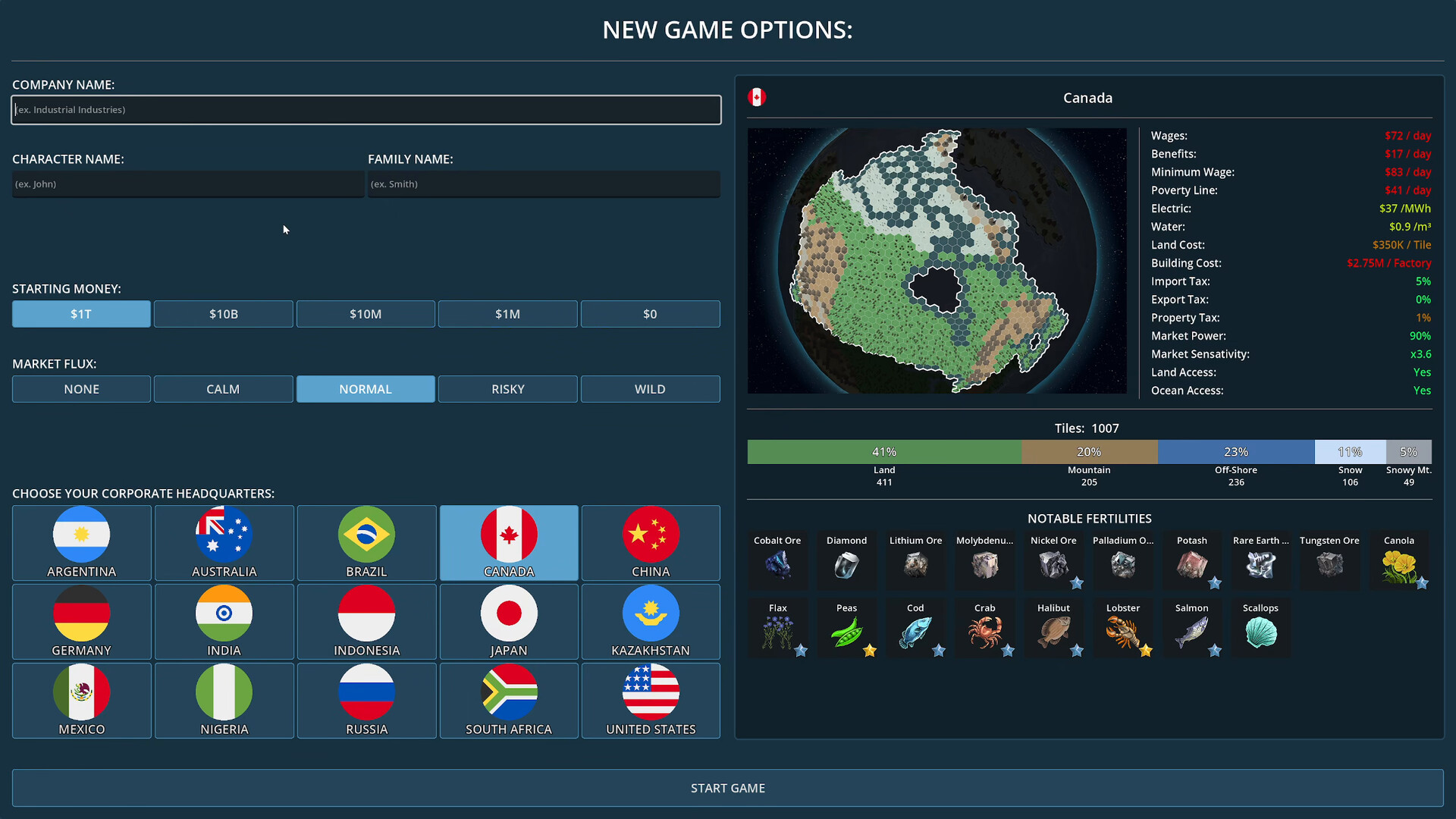This screenshot has width=1456, height=819.
Task: Click the Canada terrain map preview
Action: [937, 261]
